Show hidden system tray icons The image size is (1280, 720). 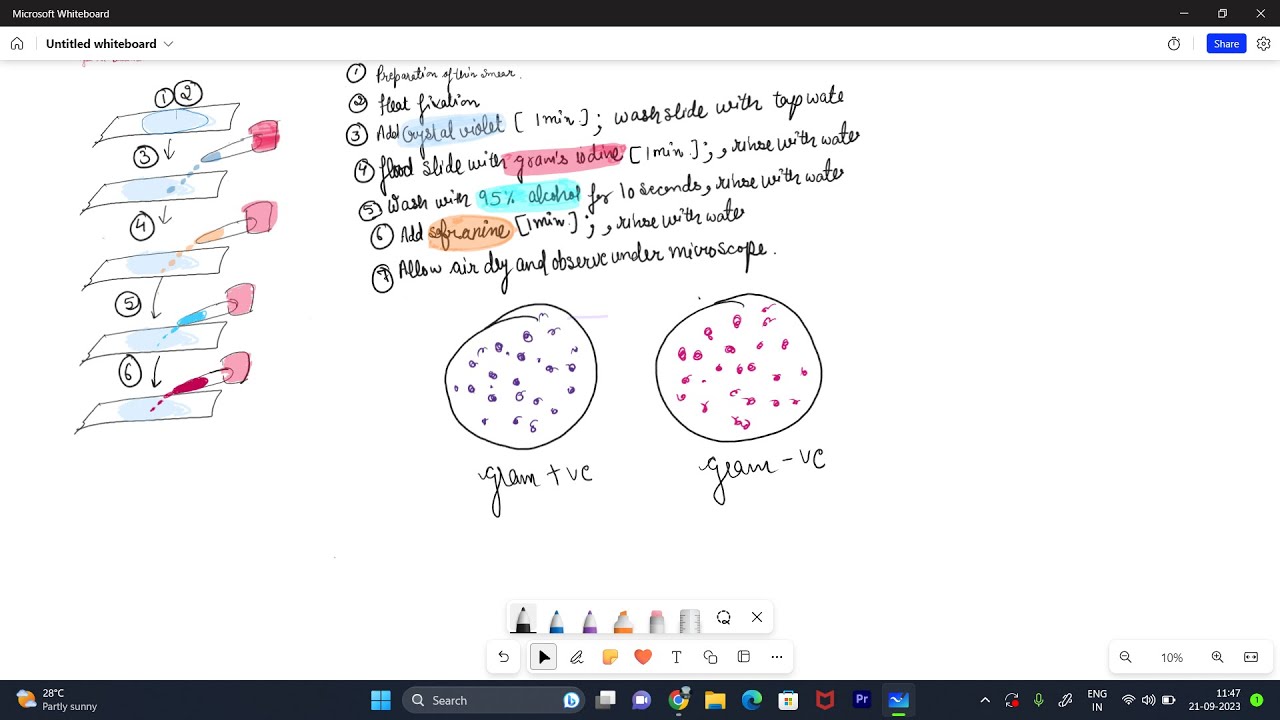[x=985, y=700]
